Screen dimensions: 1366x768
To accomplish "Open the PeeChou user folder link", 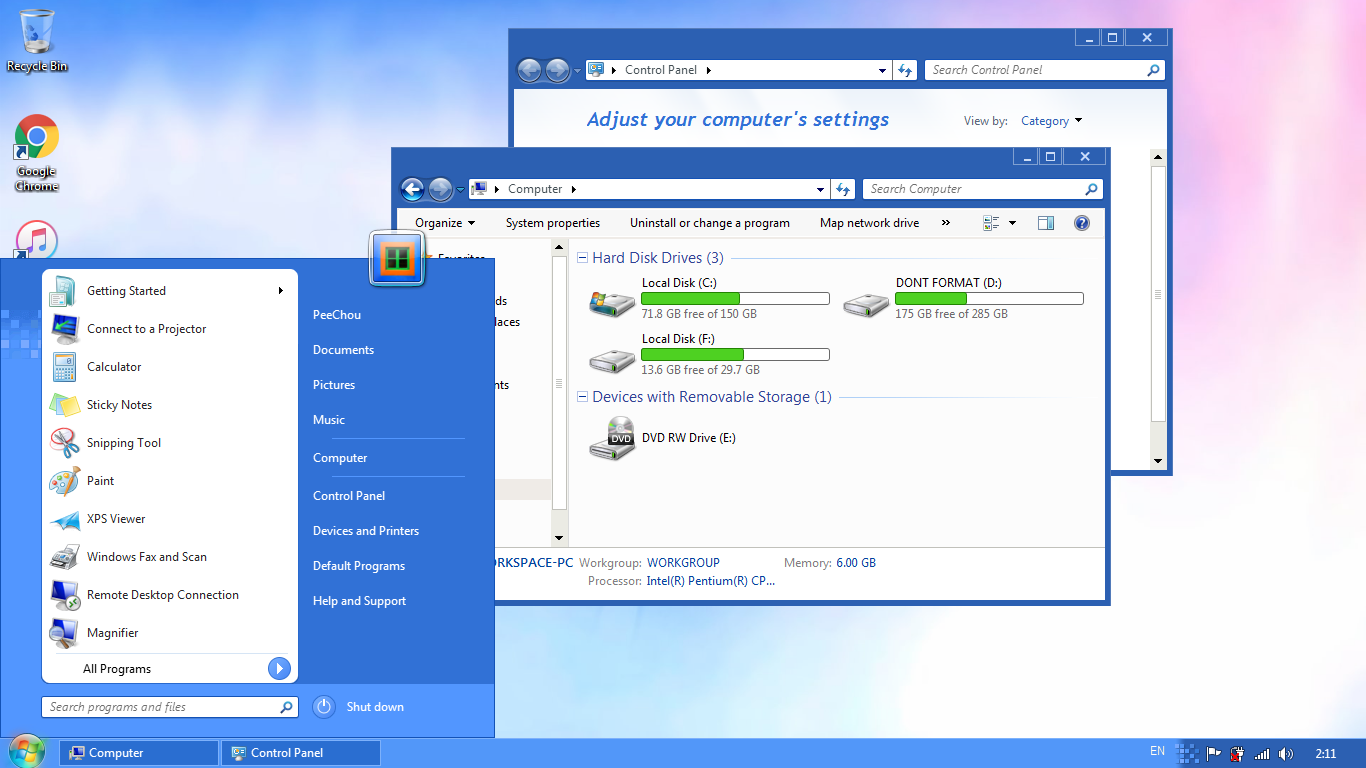I will click(x=337, y=315).
